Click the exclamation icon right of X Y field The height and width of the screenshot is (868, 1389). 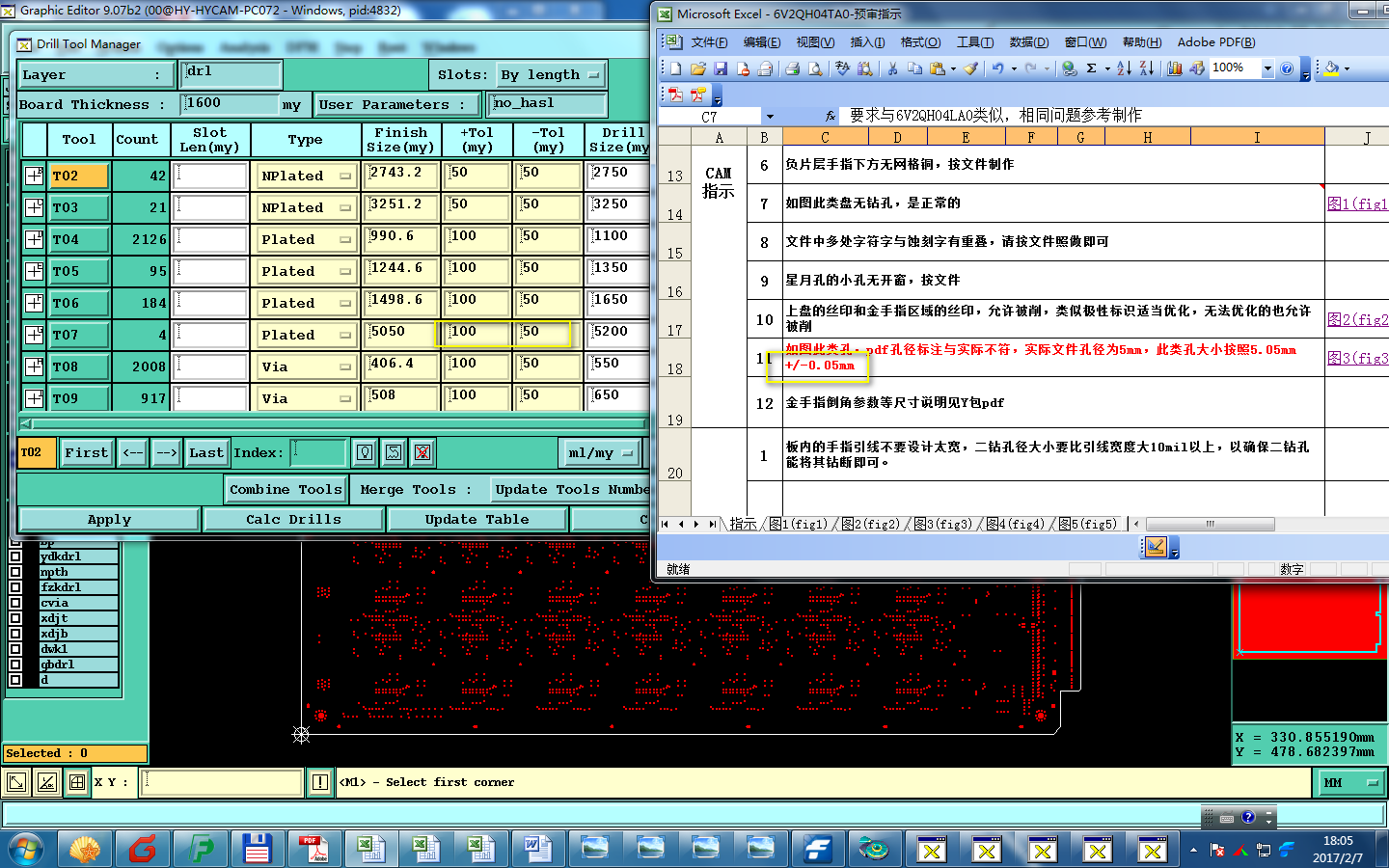coord(320,782)
